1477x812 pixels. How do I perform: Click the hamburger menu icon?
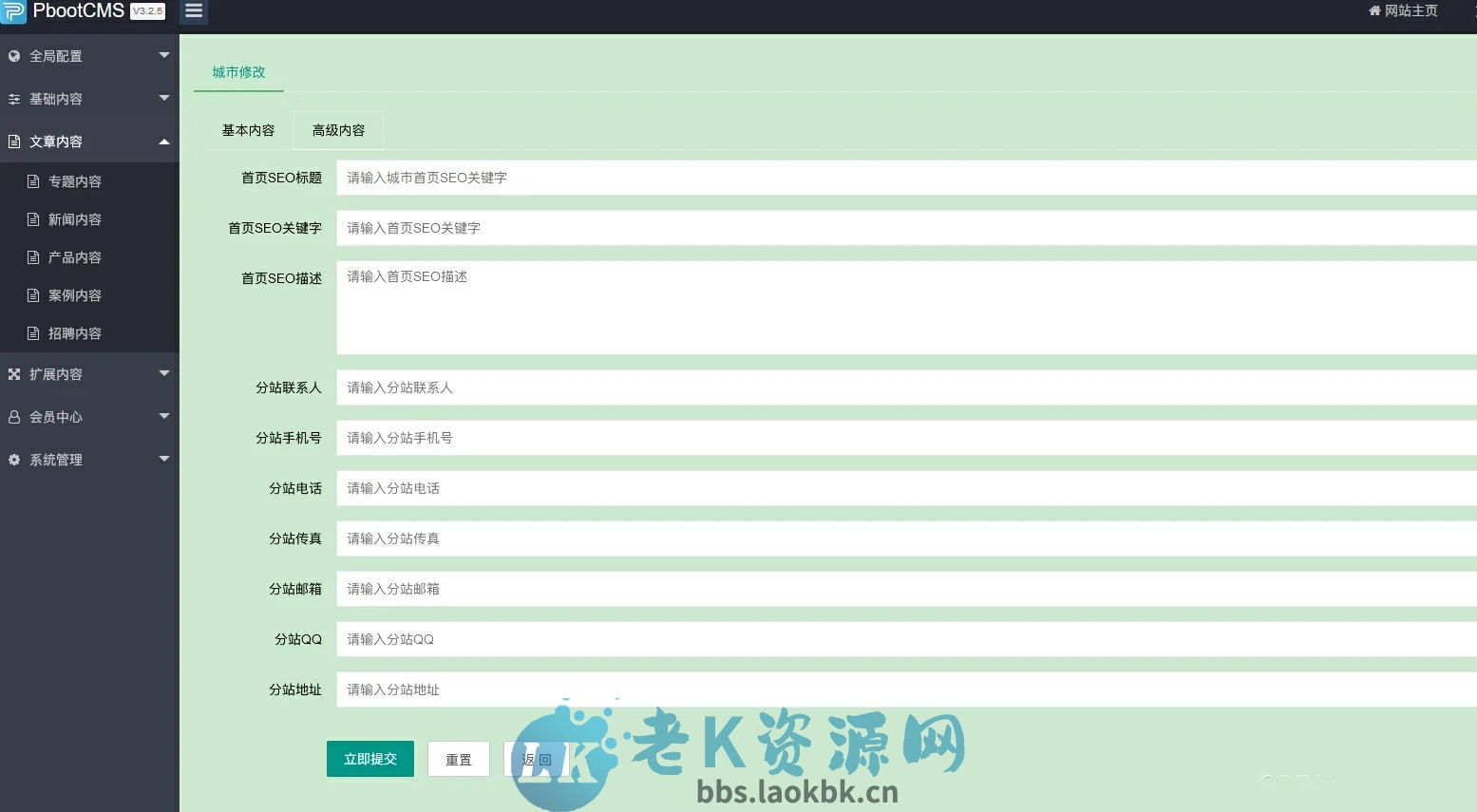click(194, 11)
